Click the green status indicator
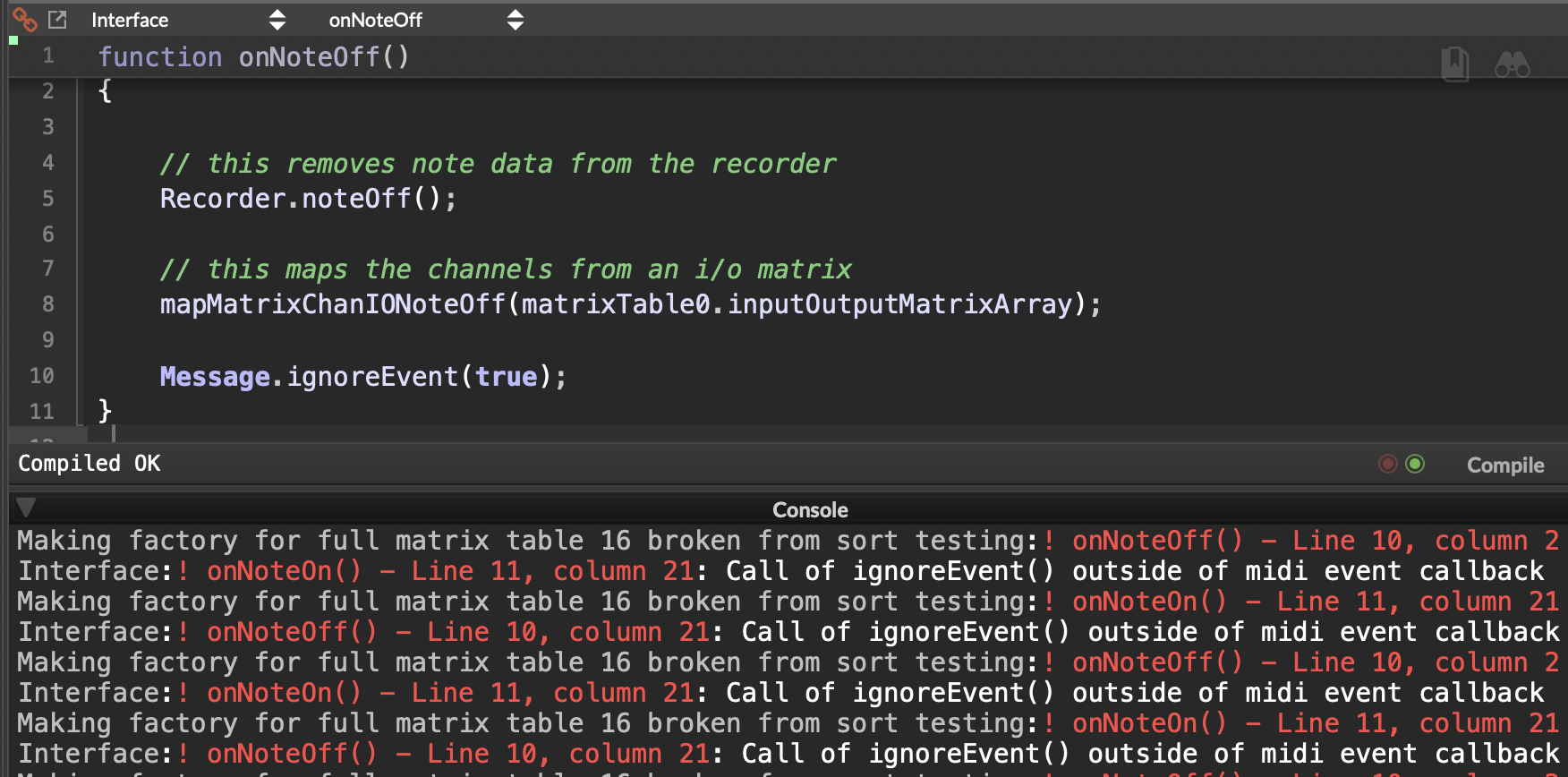The width and height of the screenshot is (1568, 777). coord(1415,464)
